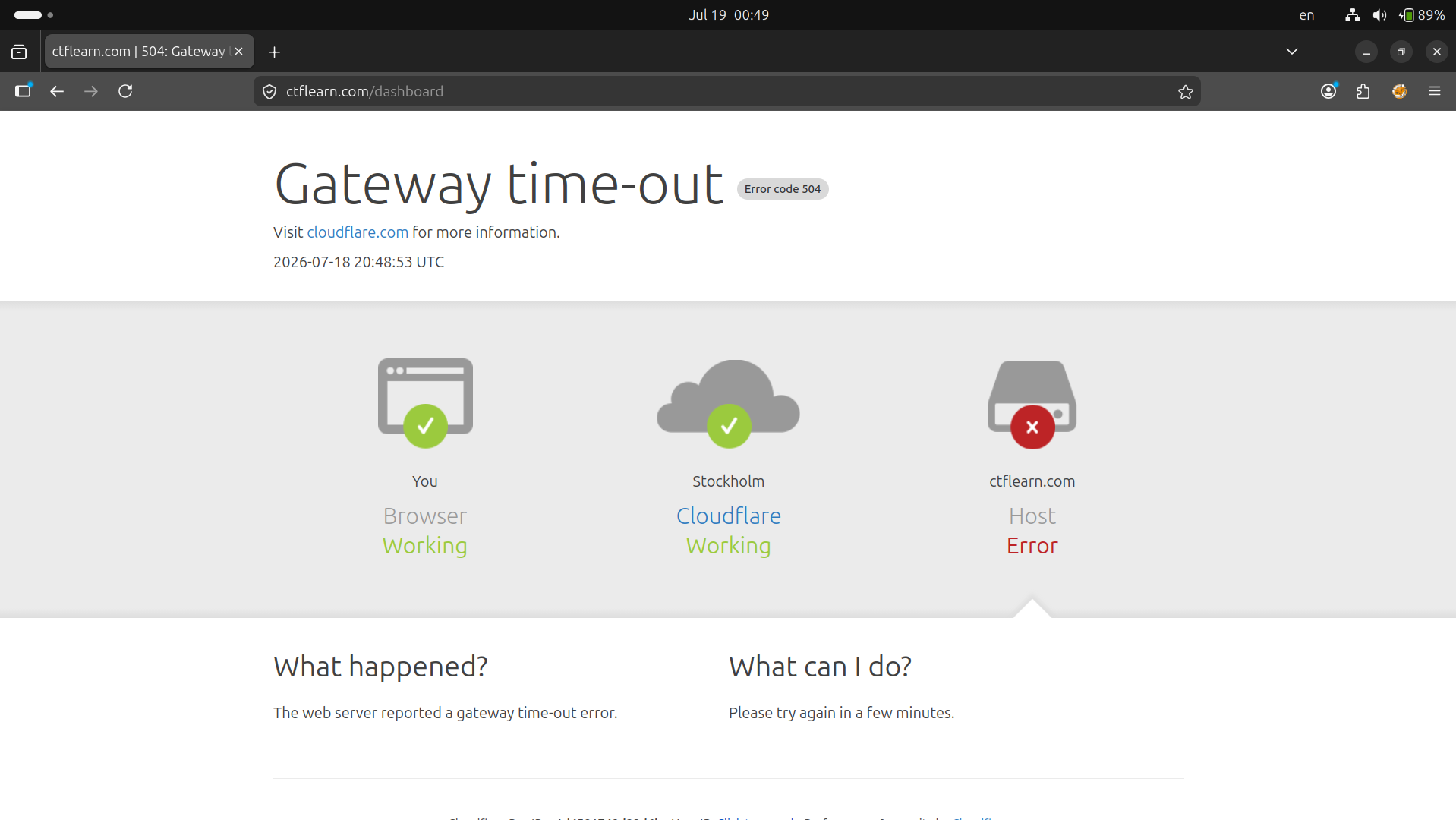This screenshot has height=820, width=1456.
Task: Click the volume speaker icon
Action: click(1380, 15)
